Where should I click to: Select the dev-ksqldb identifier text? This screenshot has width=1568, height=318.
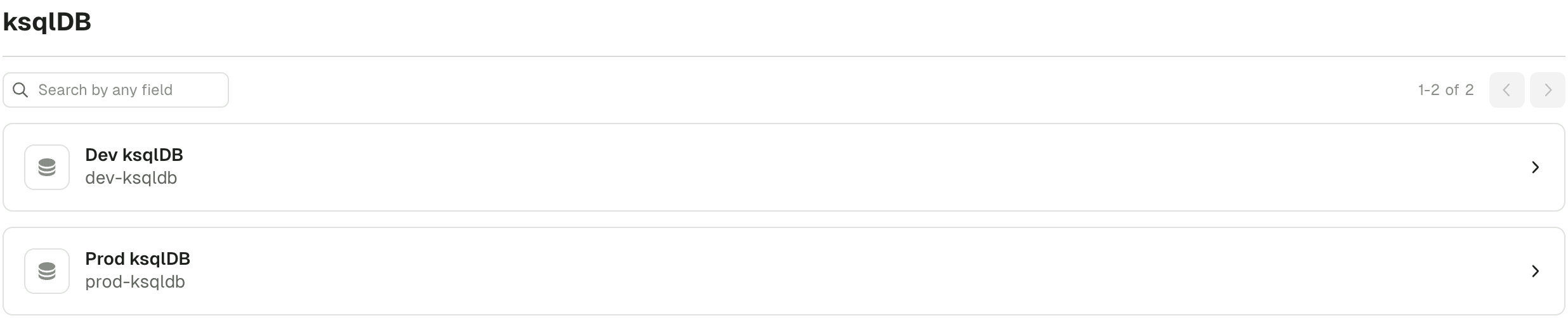131,178
